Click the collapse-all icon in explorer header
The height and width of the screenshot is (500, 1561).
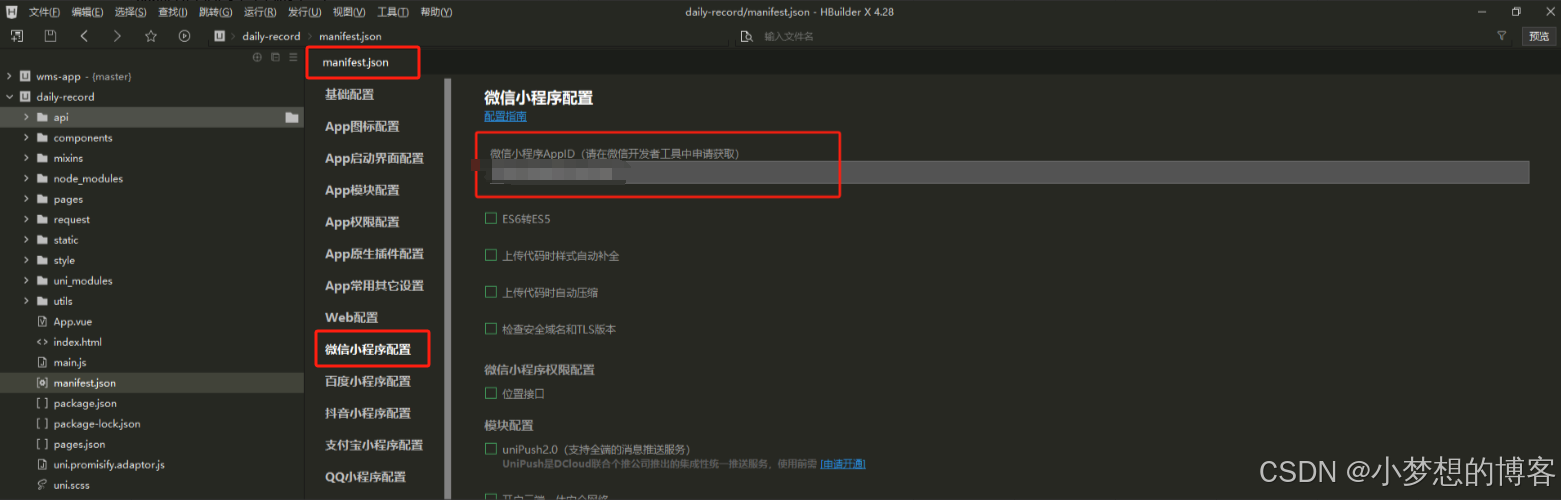click(275, 57)
